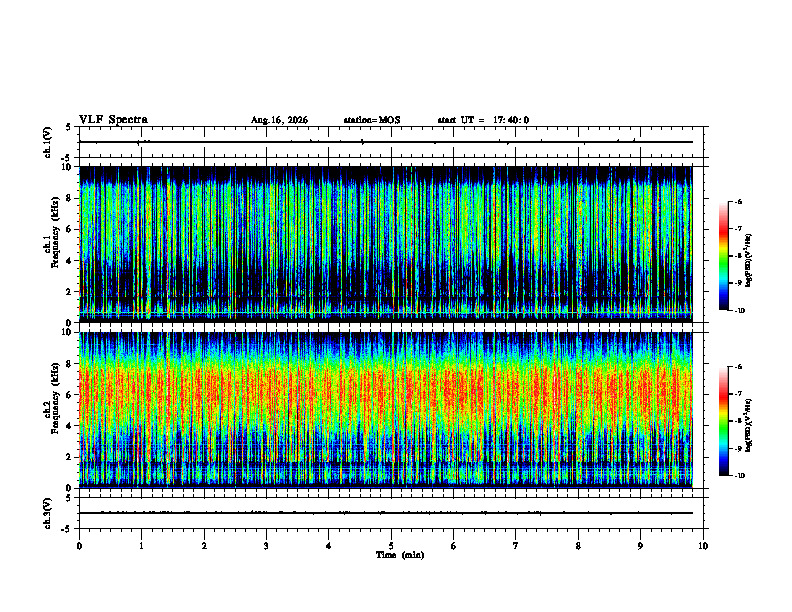
Task: Click the "3" tick on the Time axis
Action: point(266,546)
